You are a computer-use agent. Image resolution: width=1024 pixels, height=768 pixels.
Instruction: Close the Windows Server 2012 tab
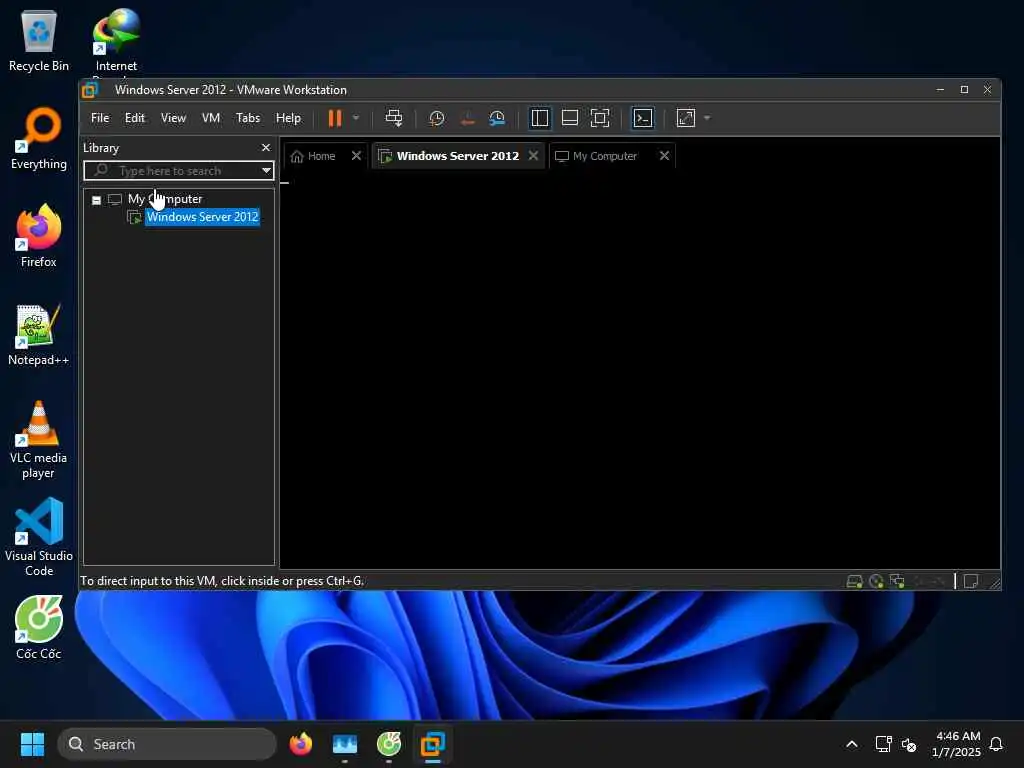coord(534,155)
